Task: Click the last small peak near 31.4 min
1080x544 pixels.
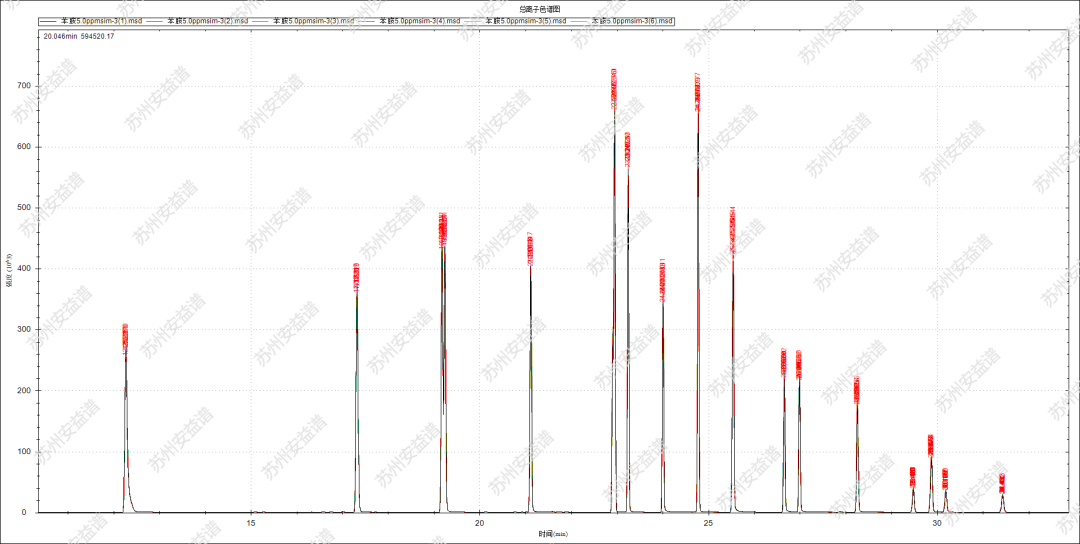Action: (x=1002, y=483)
